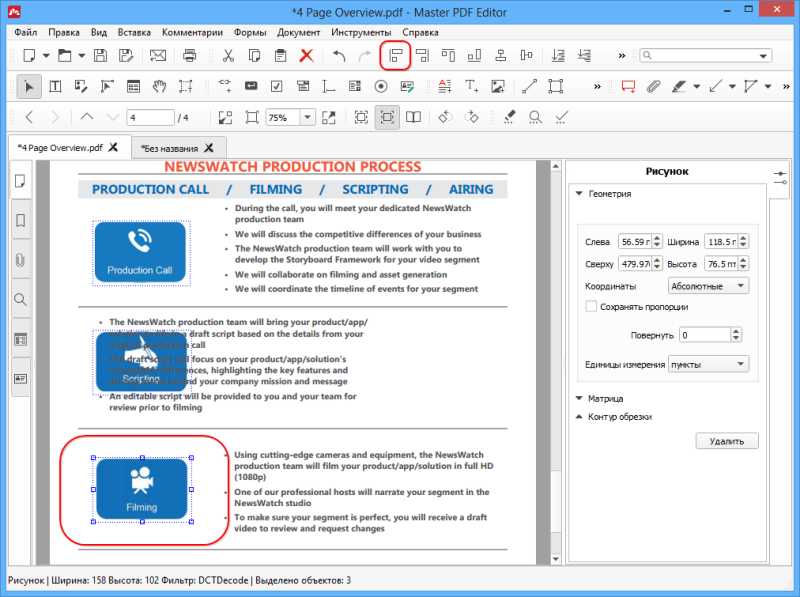Viewport: 800px width, 597px height.
Task: Open the Attachments side panel icon
Action: pyautogui.click(x=20, y=260)
